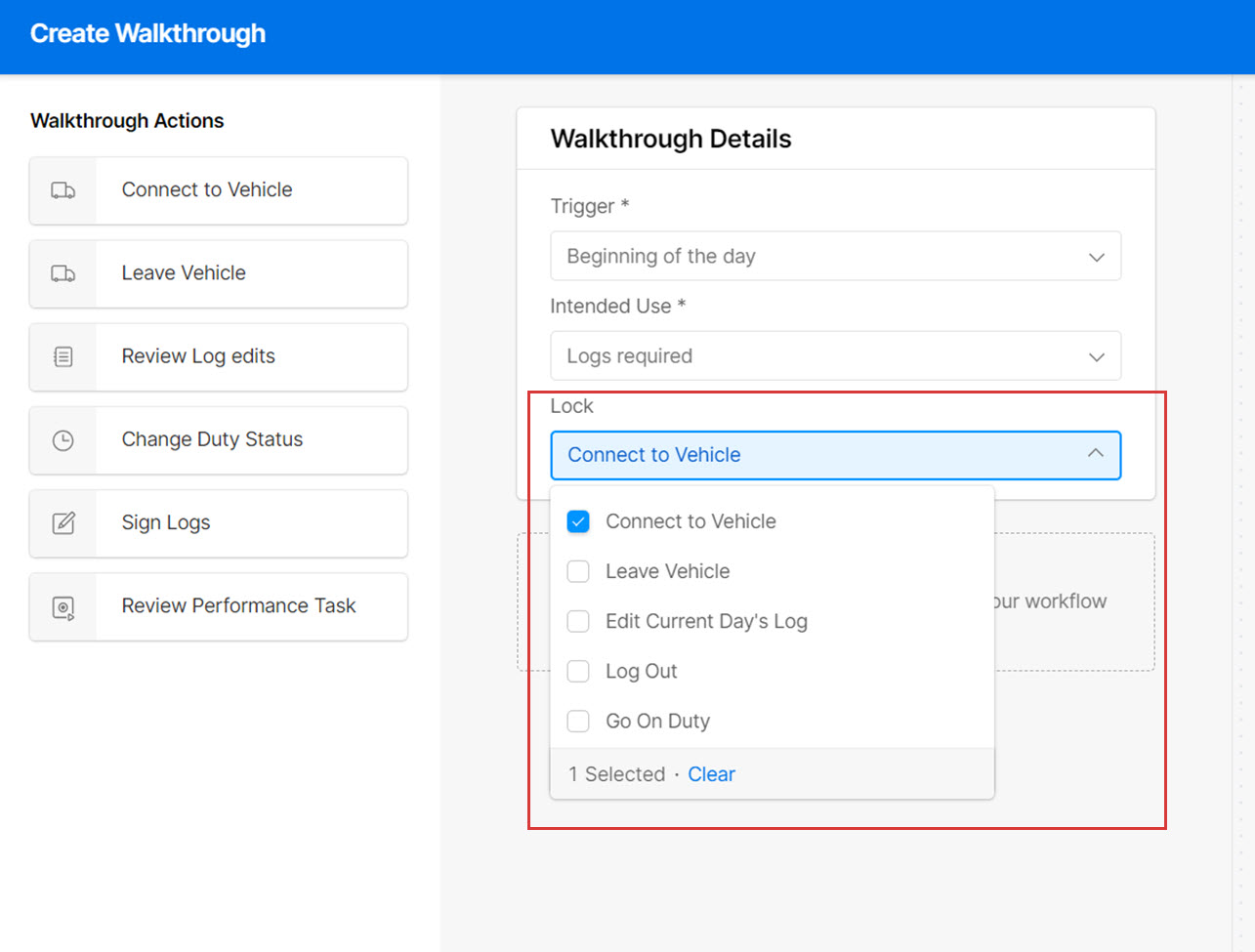This screenshot has width=1255, height=952.
Task: Click the 'Intended Use *' field label
Action: point(617,307)
